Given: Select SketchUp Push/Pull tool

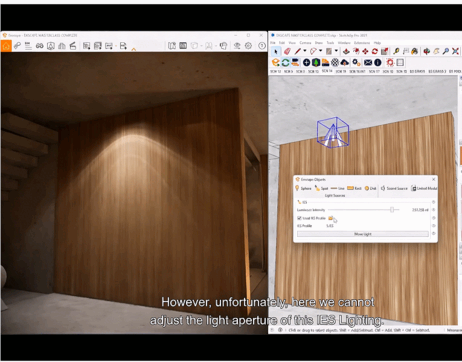Looking at the screenshot, I should (x=346, y=51).
